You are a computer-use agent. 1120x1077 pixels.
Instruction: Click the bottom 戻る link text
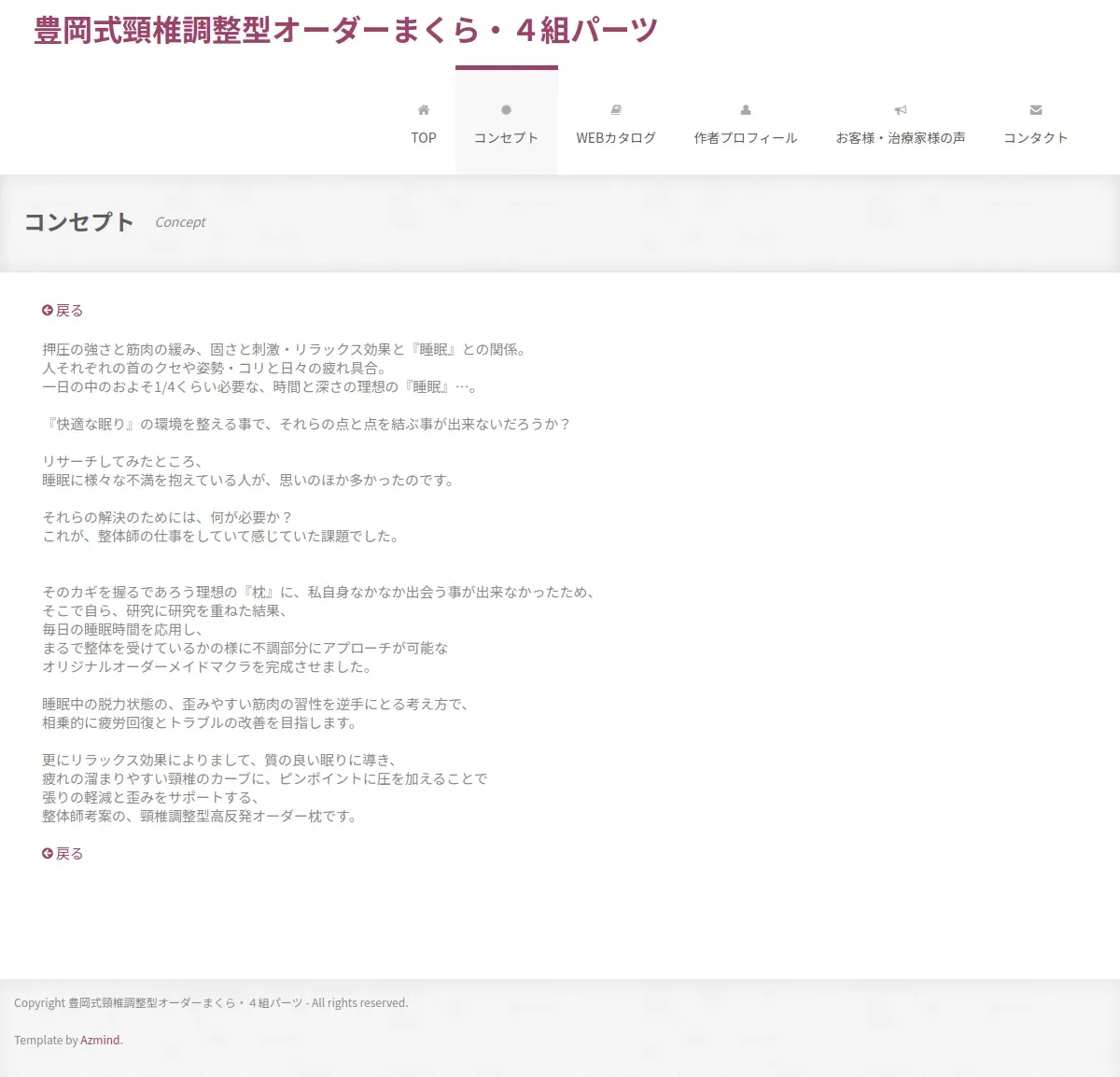[70, 854]
